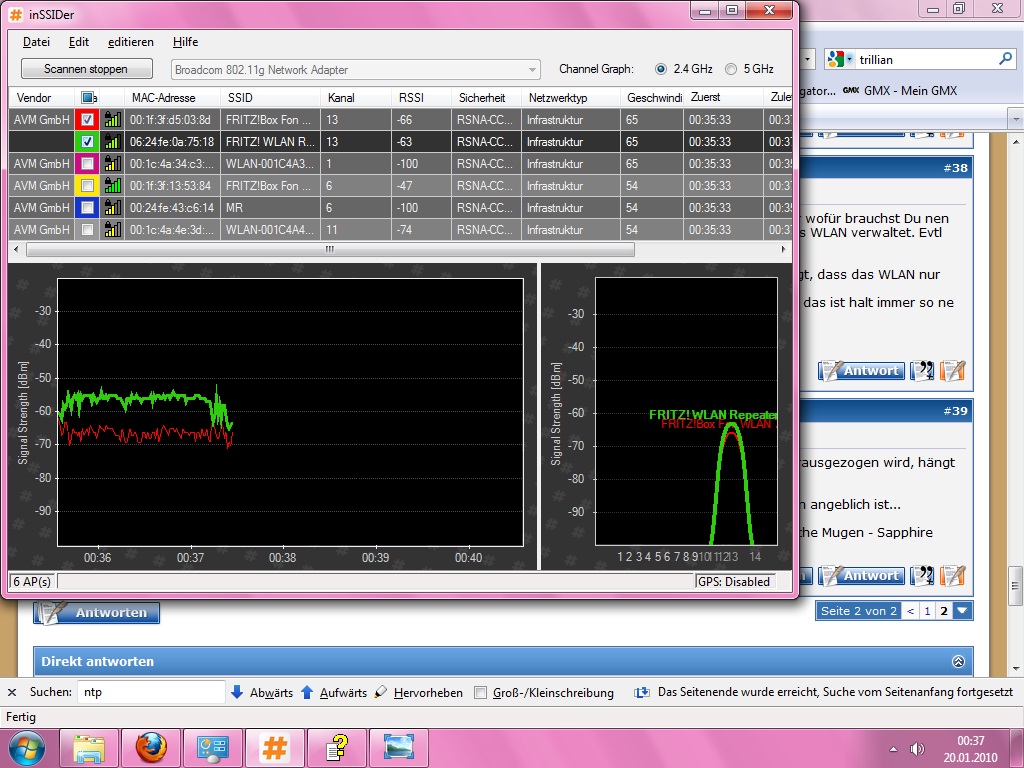This screenshot has height=768, width=1024.
Task: Uncheck the red checkbox for MAC 00:1f:3f:d5:03:8d
Action: pyautogui.click(x=88, y=120)
